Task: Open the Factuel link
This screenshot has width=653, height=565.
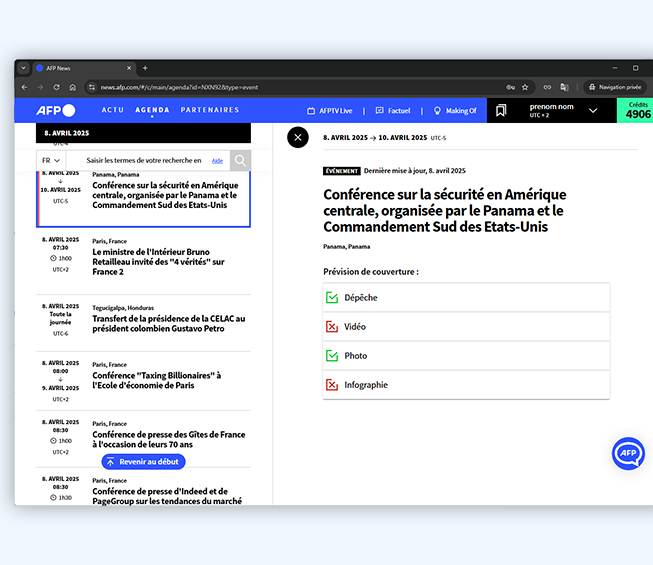Action: (393, 111)
